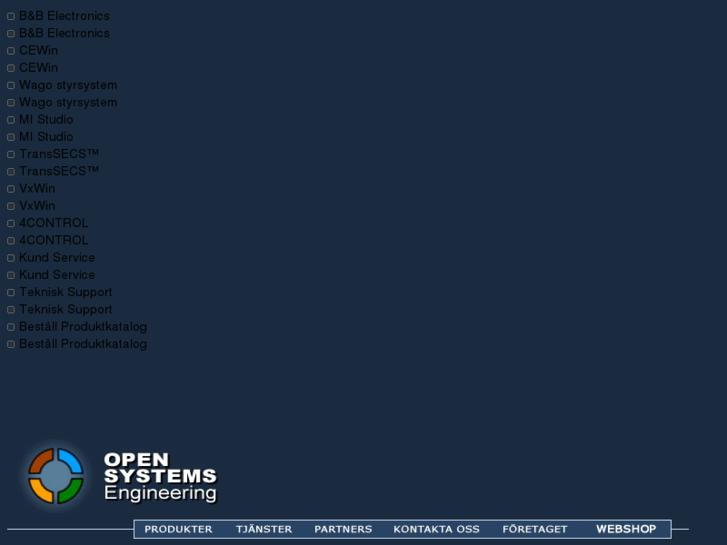Viewport: 727px width, 545px height.
Task: Open Wago styrsystem link with hollow bullet
Action: [68, 85]
